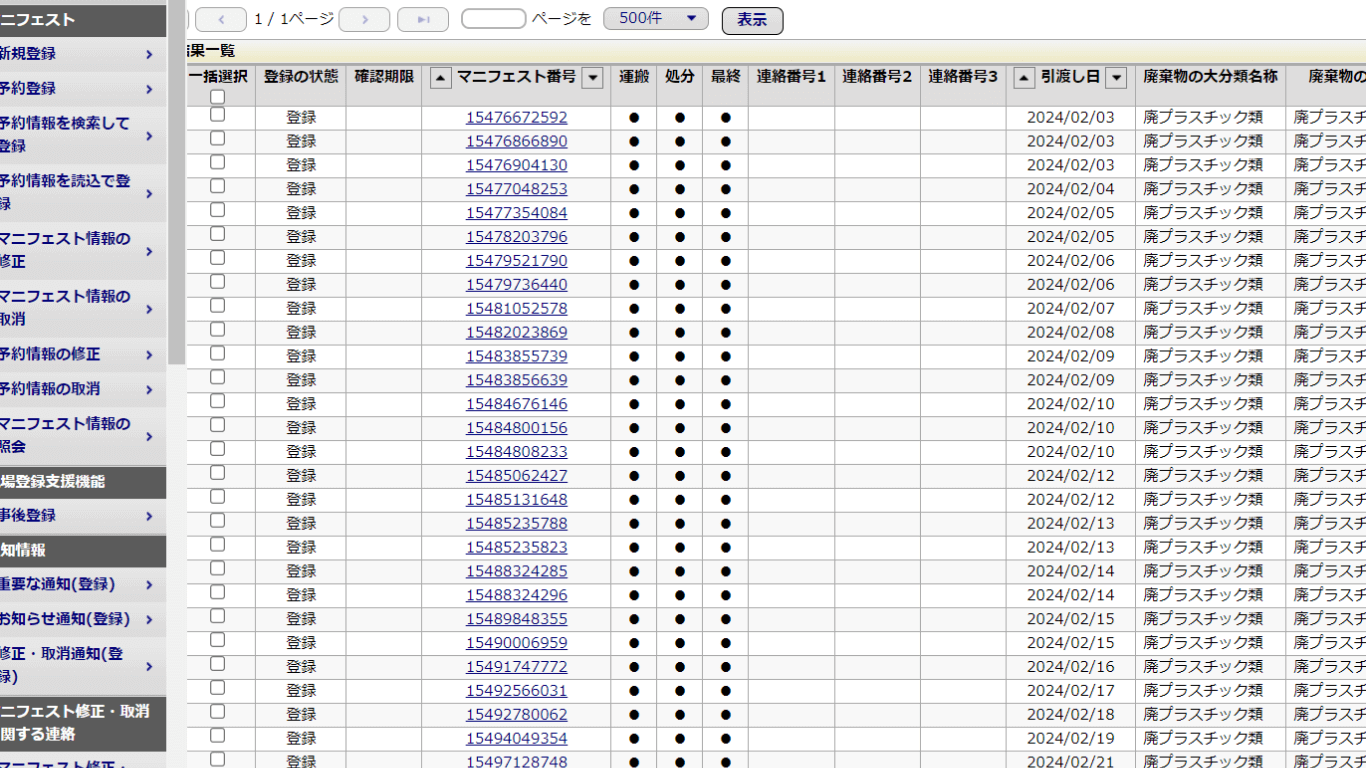This screenshot has height=768, width=1366.
Task: Open manifest 15494049354 link
Action: point(516,738)
